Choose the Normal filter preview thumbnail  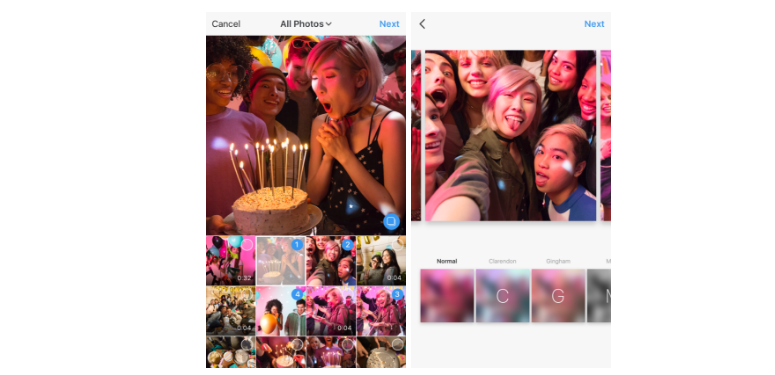tap(447, 295)
